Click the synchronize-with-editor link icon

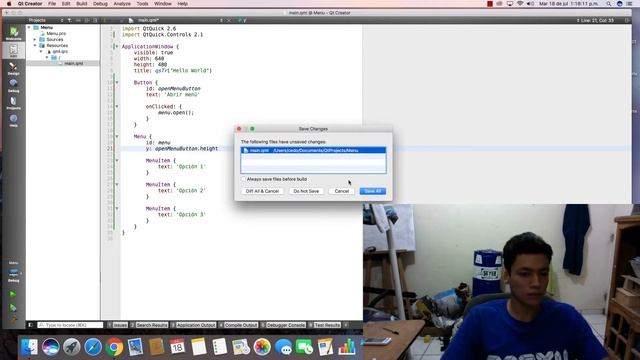(78, 20)
